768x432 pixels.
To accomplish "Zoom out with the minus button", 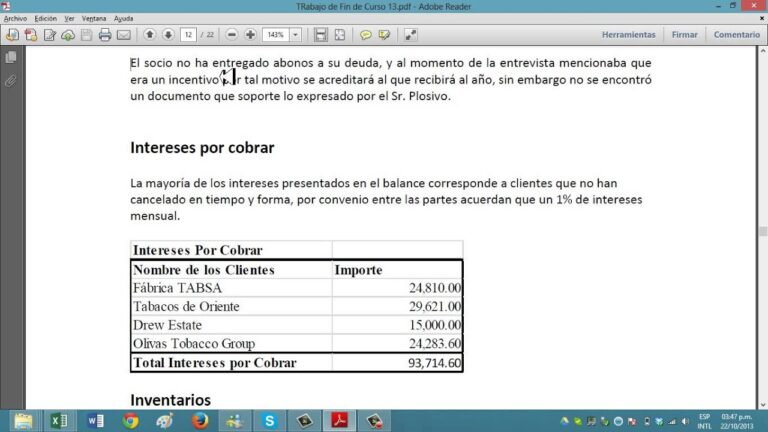I will 232,35.
